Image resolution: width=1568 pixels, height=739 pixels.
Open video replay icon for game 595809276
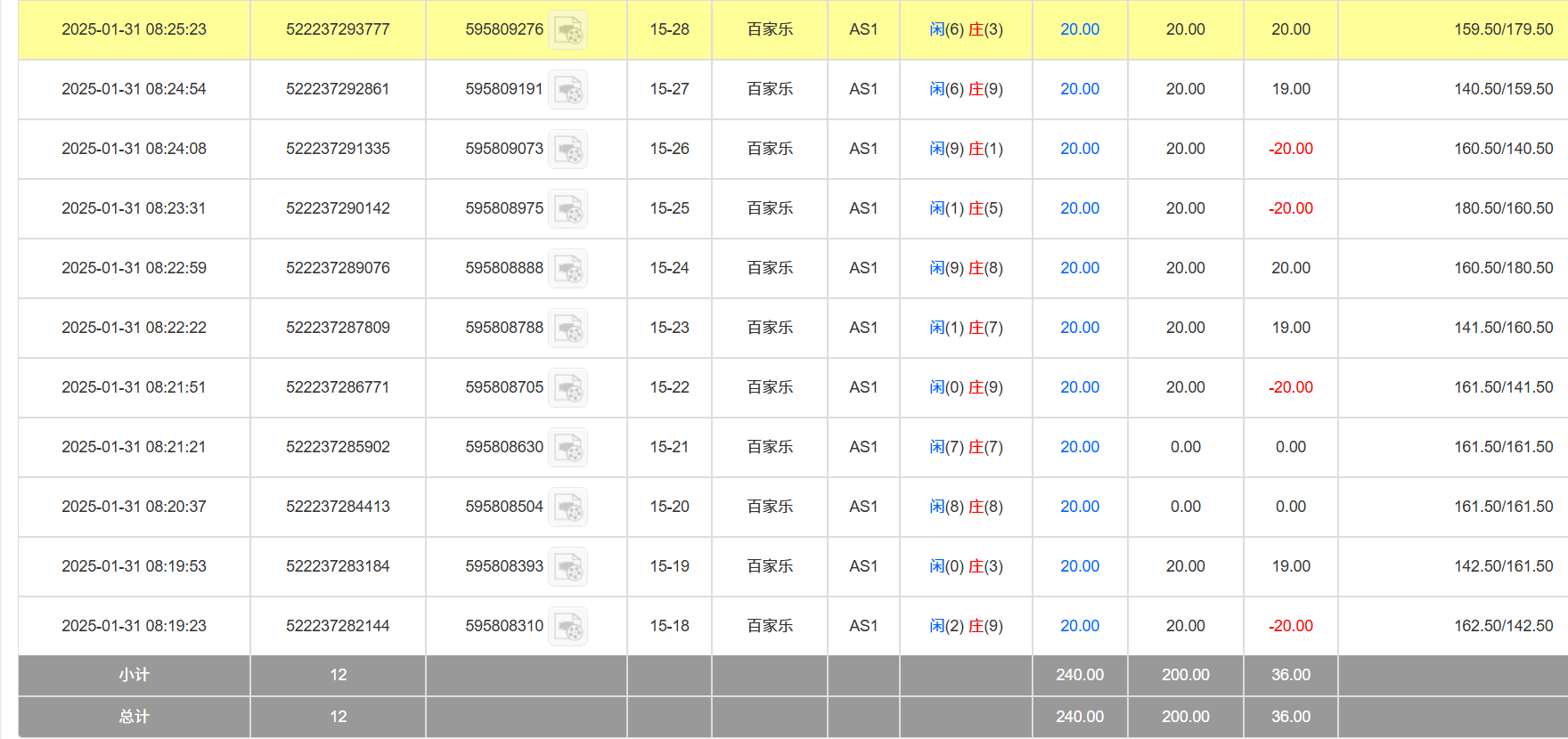[568, 30]
